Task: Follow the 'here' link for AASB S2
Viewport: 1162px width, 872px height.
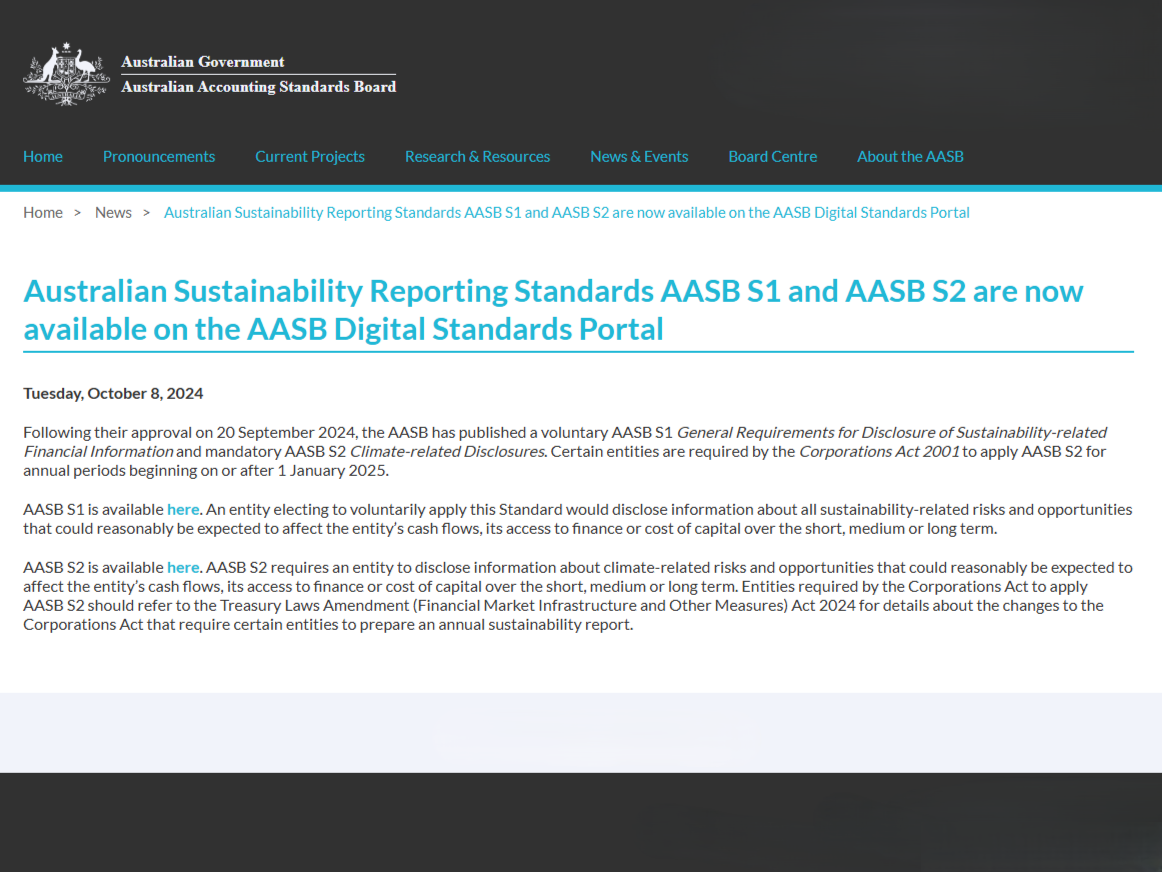Action: click(183, 568)
